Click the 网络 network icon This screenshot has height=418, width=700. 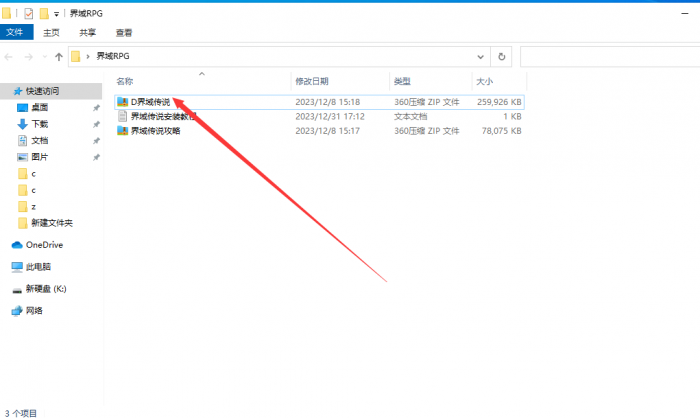[17, 310]
